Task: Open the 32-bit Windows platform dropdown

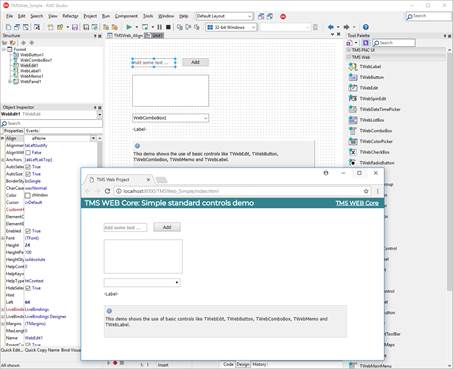Action: [x=231, y=27]
